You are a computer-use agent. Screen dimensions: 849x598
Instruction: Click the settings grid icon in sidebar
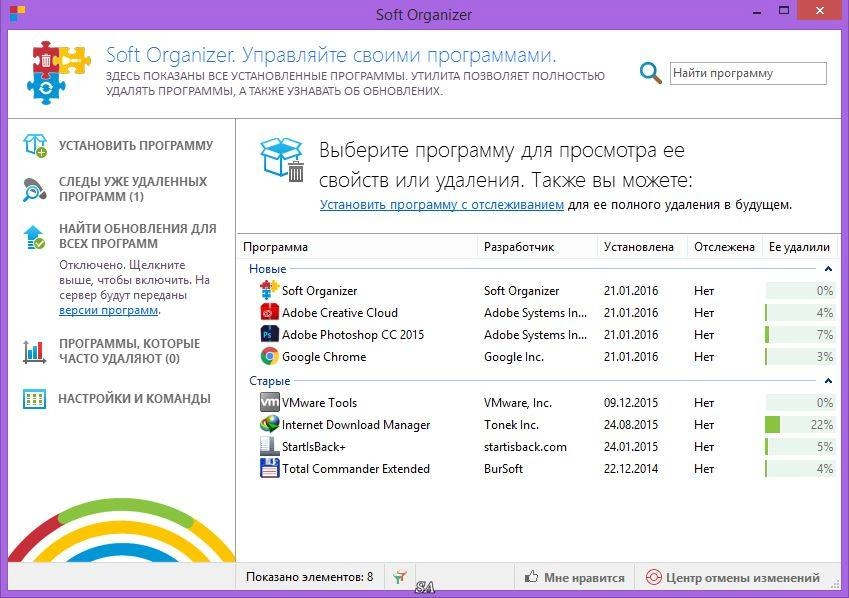click(35, 399)
